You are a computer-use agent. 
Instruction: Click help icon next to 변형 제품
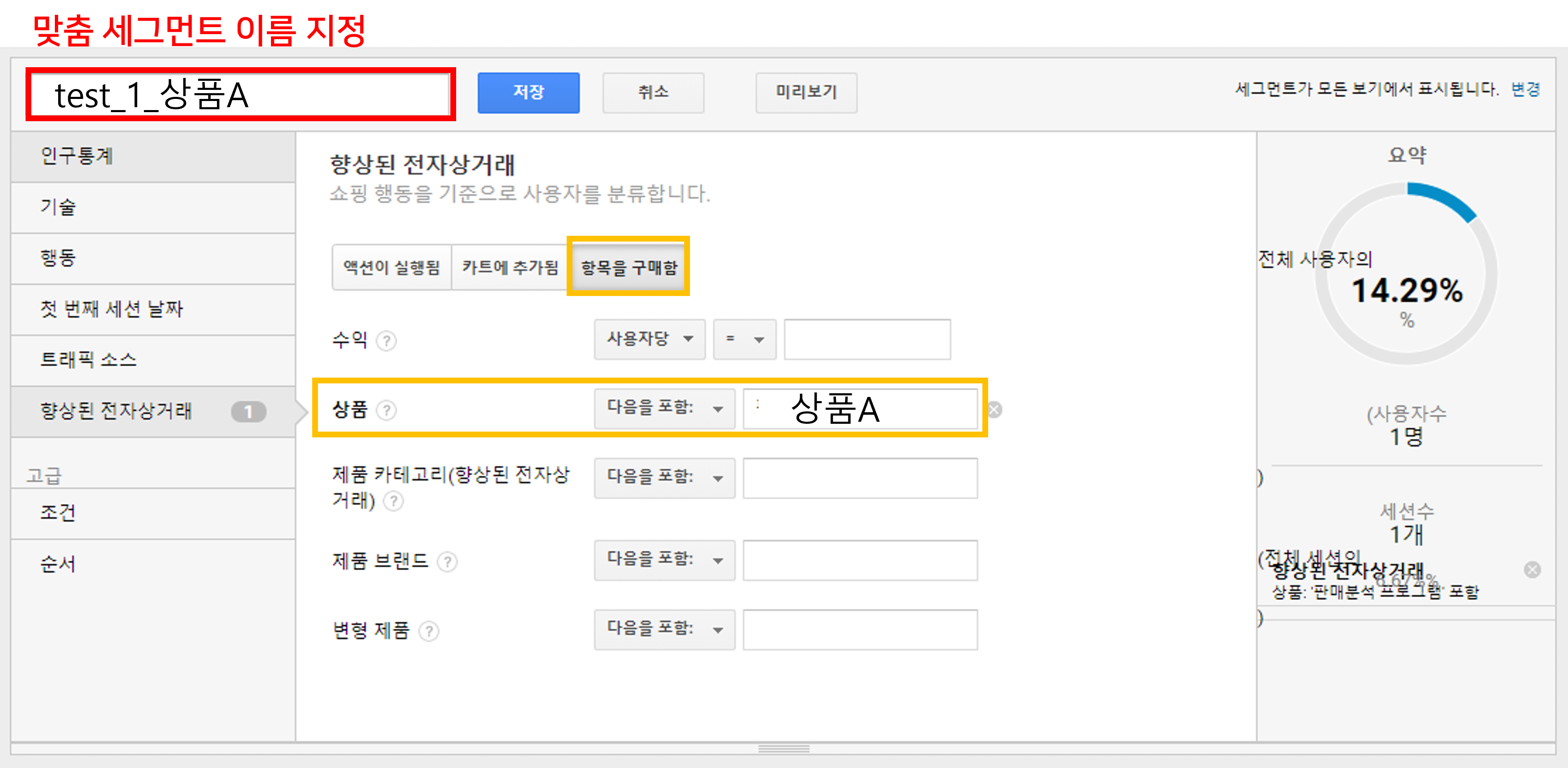point(428,631)
